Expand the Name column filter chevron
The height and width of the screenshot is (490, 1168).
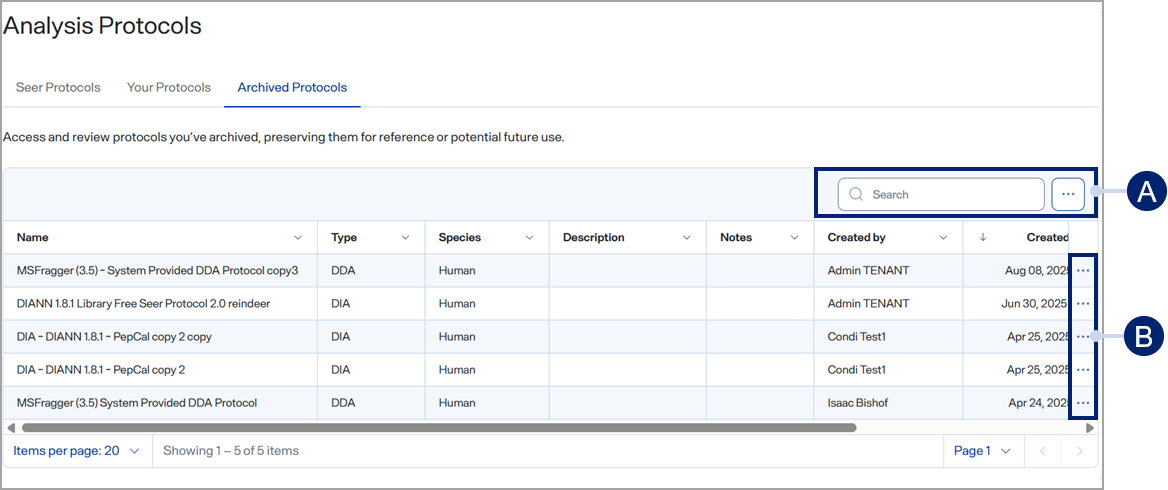pos(298,238)
